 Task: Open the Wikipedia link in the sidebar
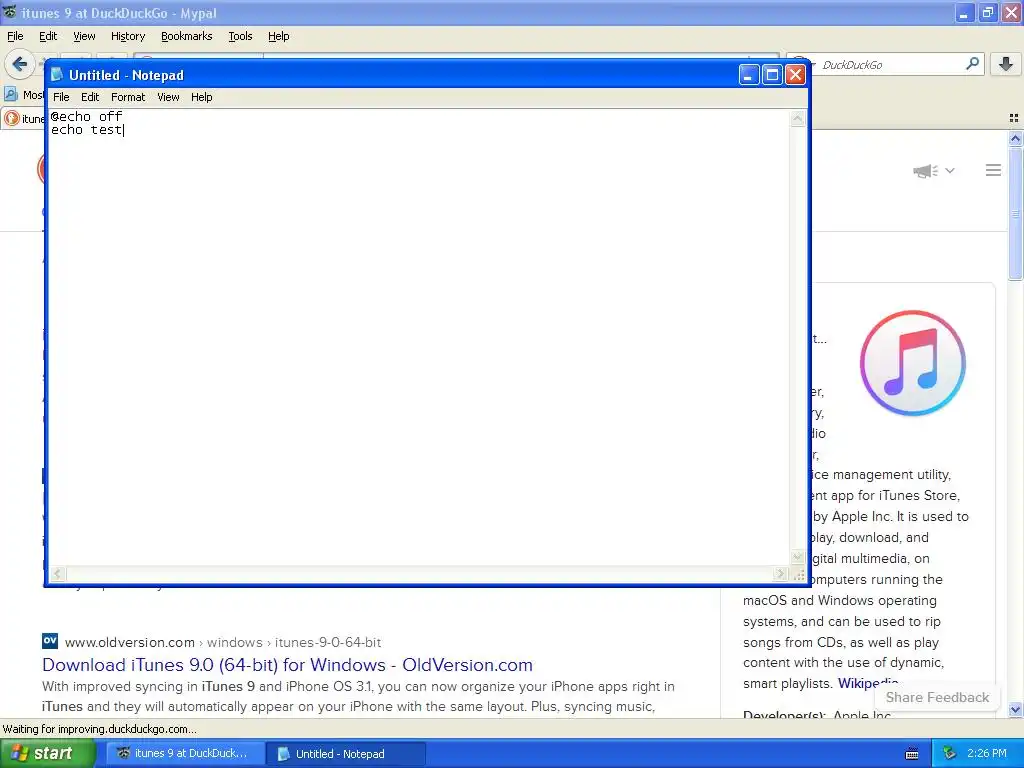(867, 684)
